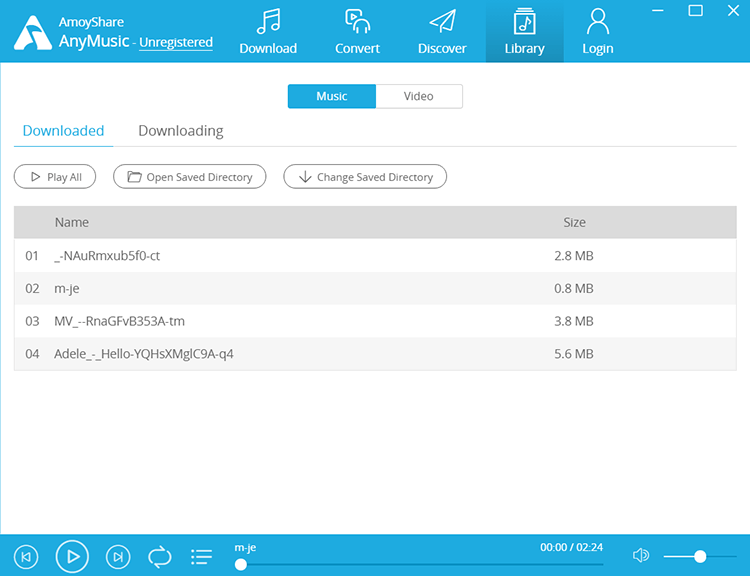Select the Downloaded tab
This screenshot has height=576, width=750.
pyautogui.click(x=63, y=131)
